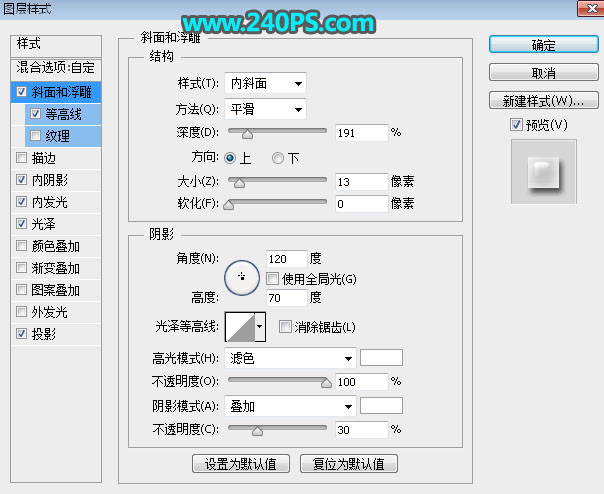Click 设置为默认值 button
The image size is (604, 494).
[x=241, y=464]
